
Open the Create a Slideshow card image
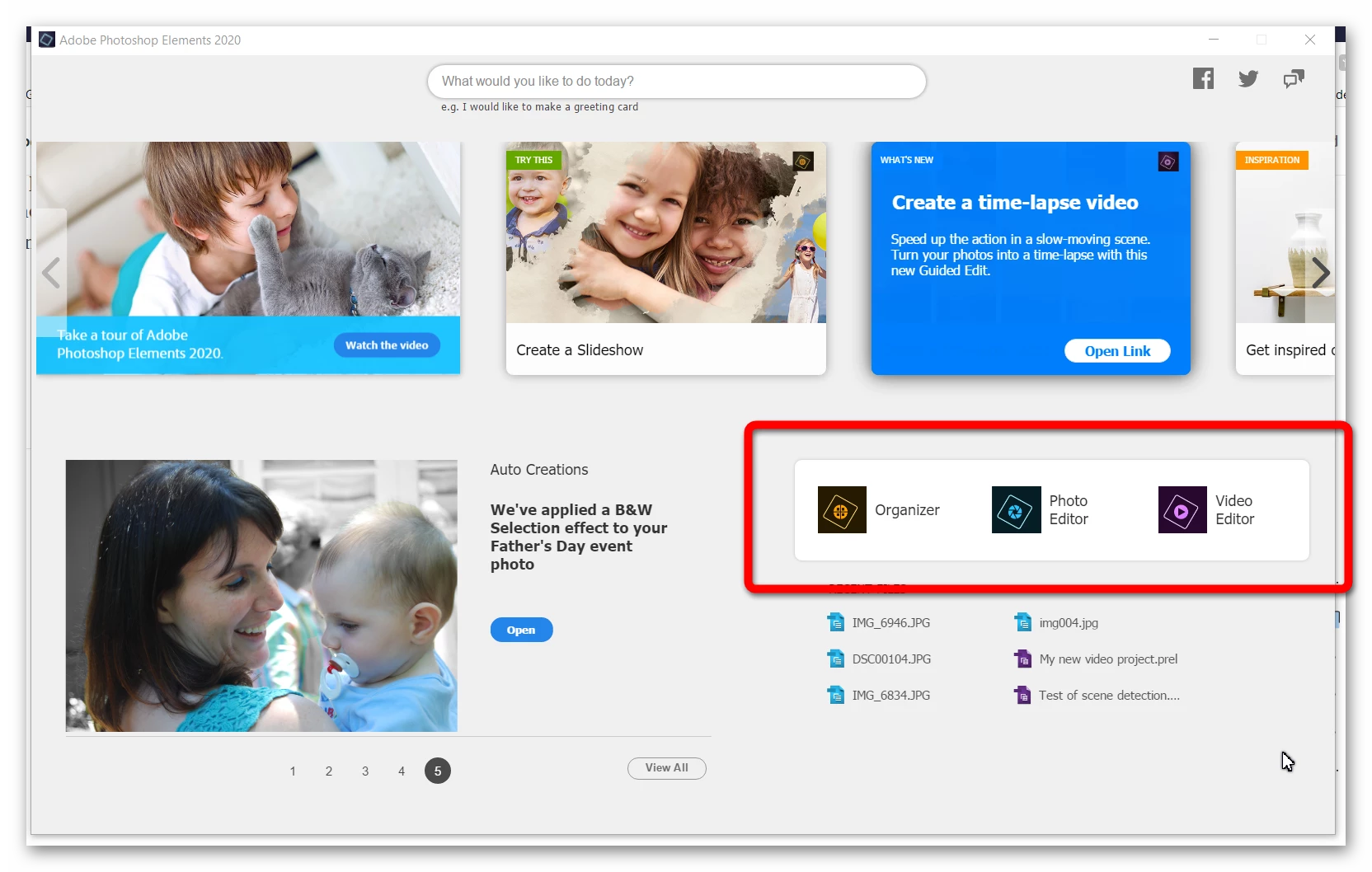pos(665,232)
